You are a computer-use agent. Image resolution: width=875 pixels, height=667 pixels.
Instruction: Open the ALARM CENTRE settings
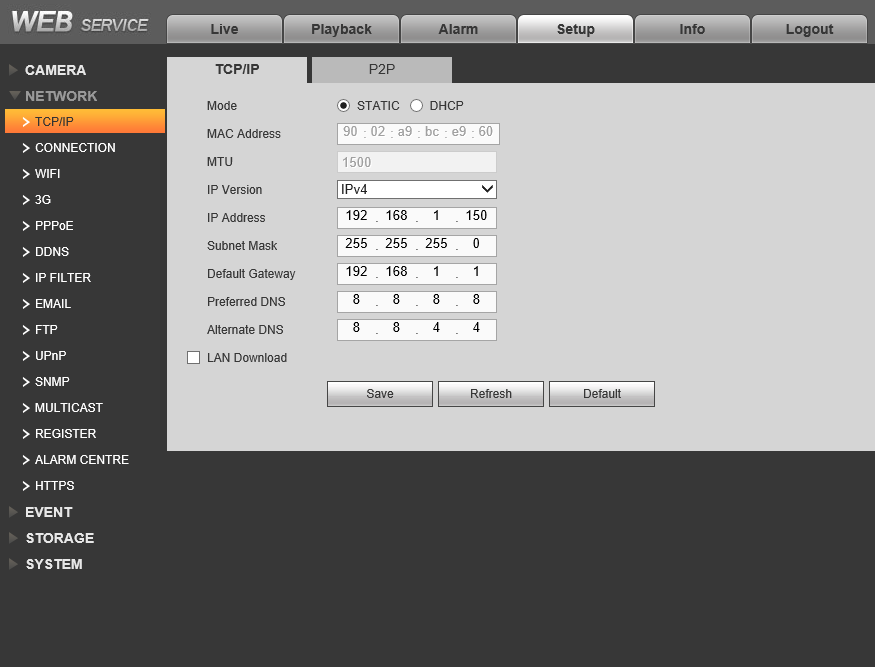(x=81, y=459)
